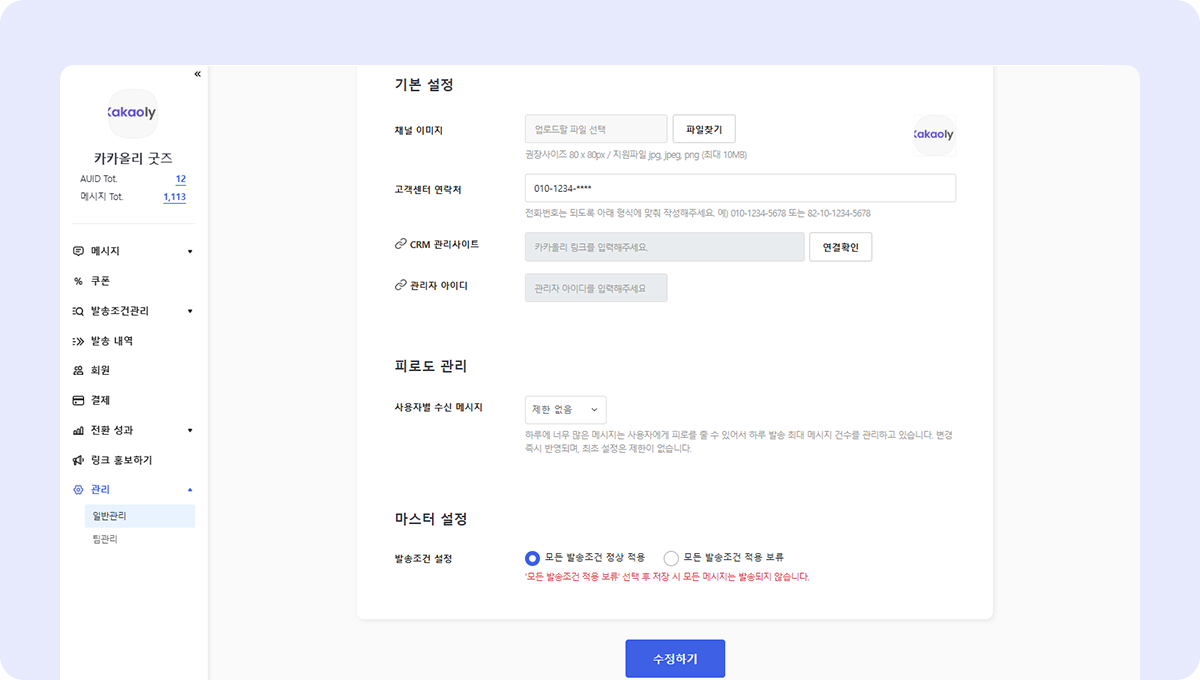Click the 수정하기 button
The width and height of the screenshot is (1200, 680).
675,660
